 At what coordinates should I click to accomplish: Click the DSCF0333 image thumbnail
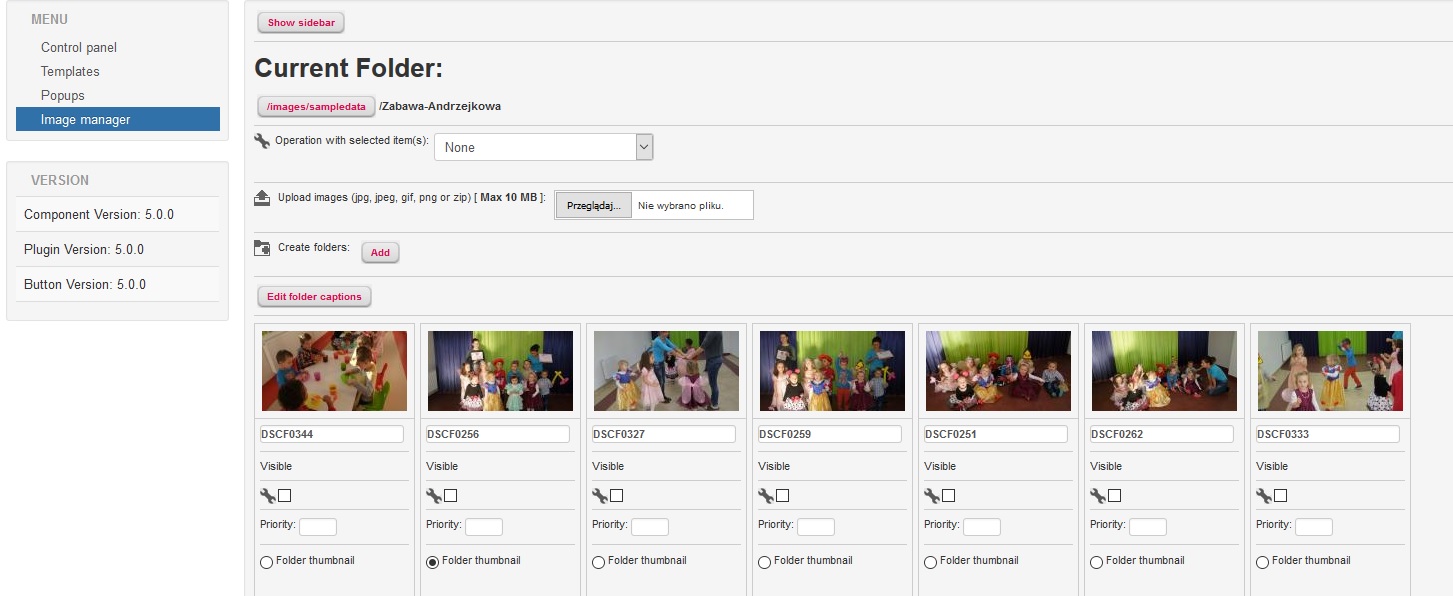tap(1330, 371)
